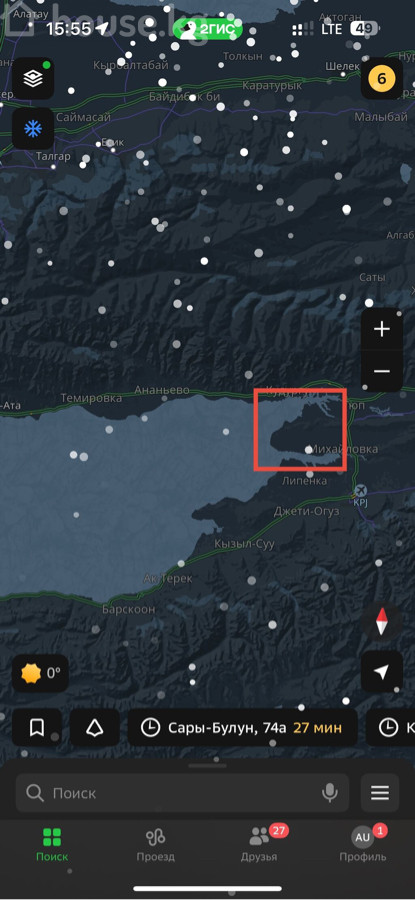Screen dimensions: 415x900
Task: Open the Профиль tab
Action: [x=363, y=845]
